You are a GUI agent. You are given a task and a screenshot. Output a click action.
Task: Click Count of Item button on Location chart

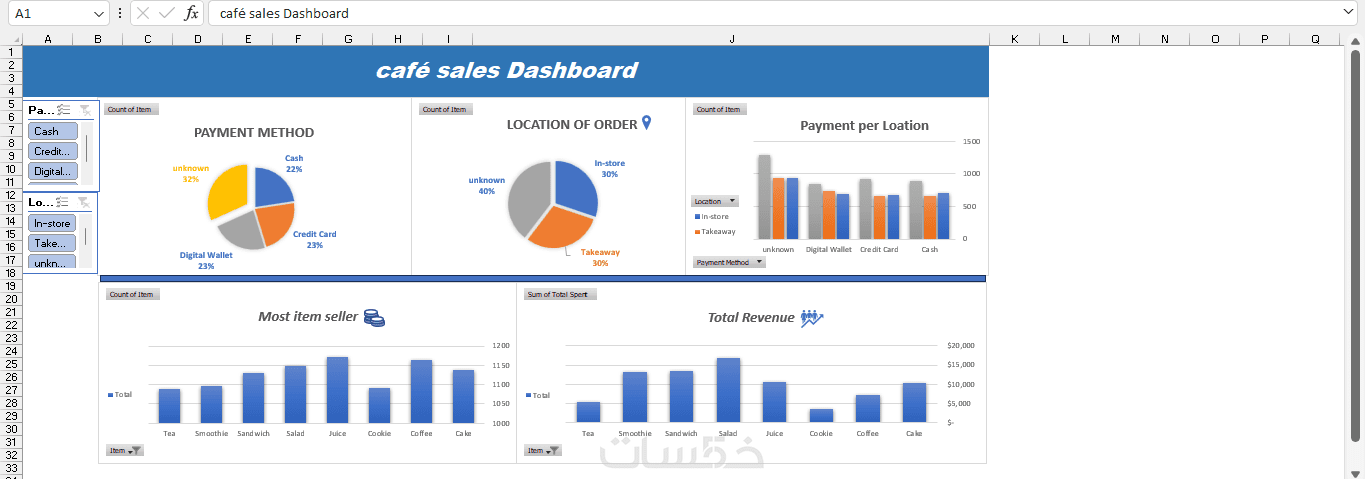pos(446,110)
